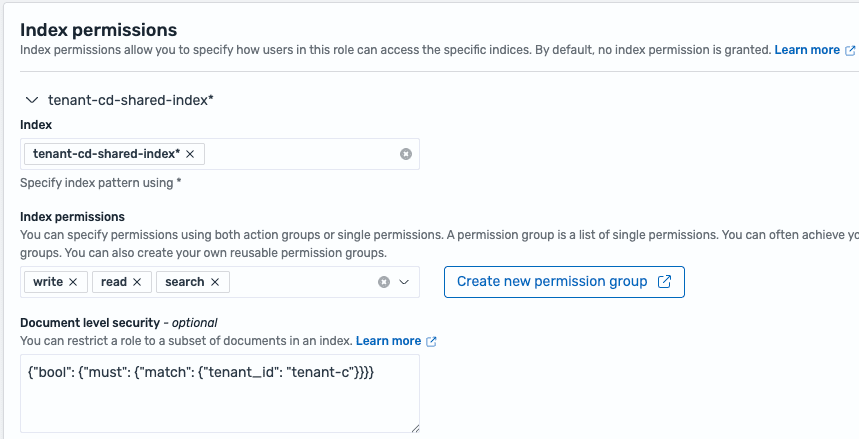The image size is (859, 439).
Task: Grab the textarea resize handle
Action: pos(413,426)
